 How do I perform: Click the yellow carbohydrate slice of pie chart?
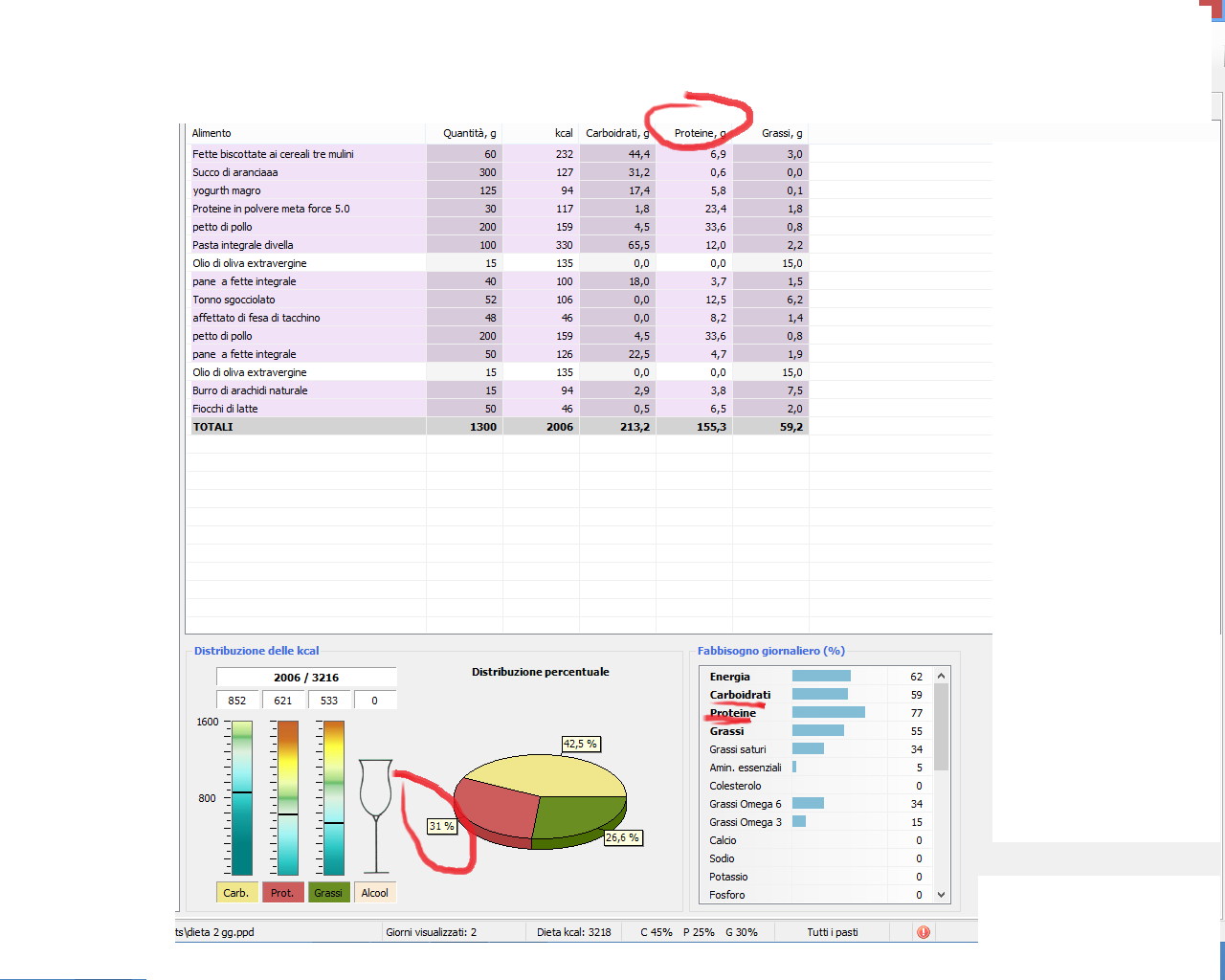tap(546, 773)
